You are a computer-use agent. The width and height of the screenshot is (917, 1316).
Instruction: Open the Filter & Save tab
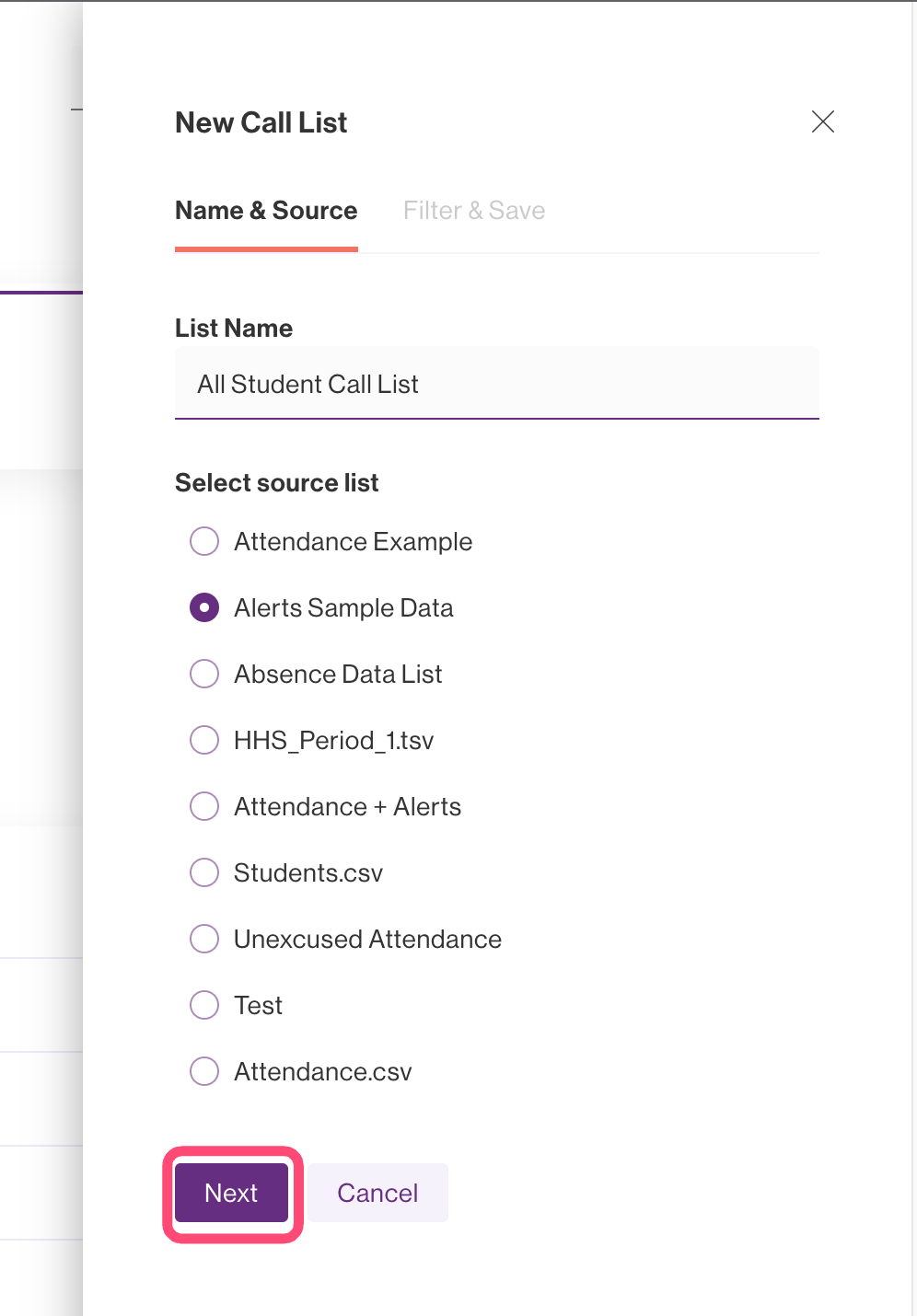coord(474,211)
